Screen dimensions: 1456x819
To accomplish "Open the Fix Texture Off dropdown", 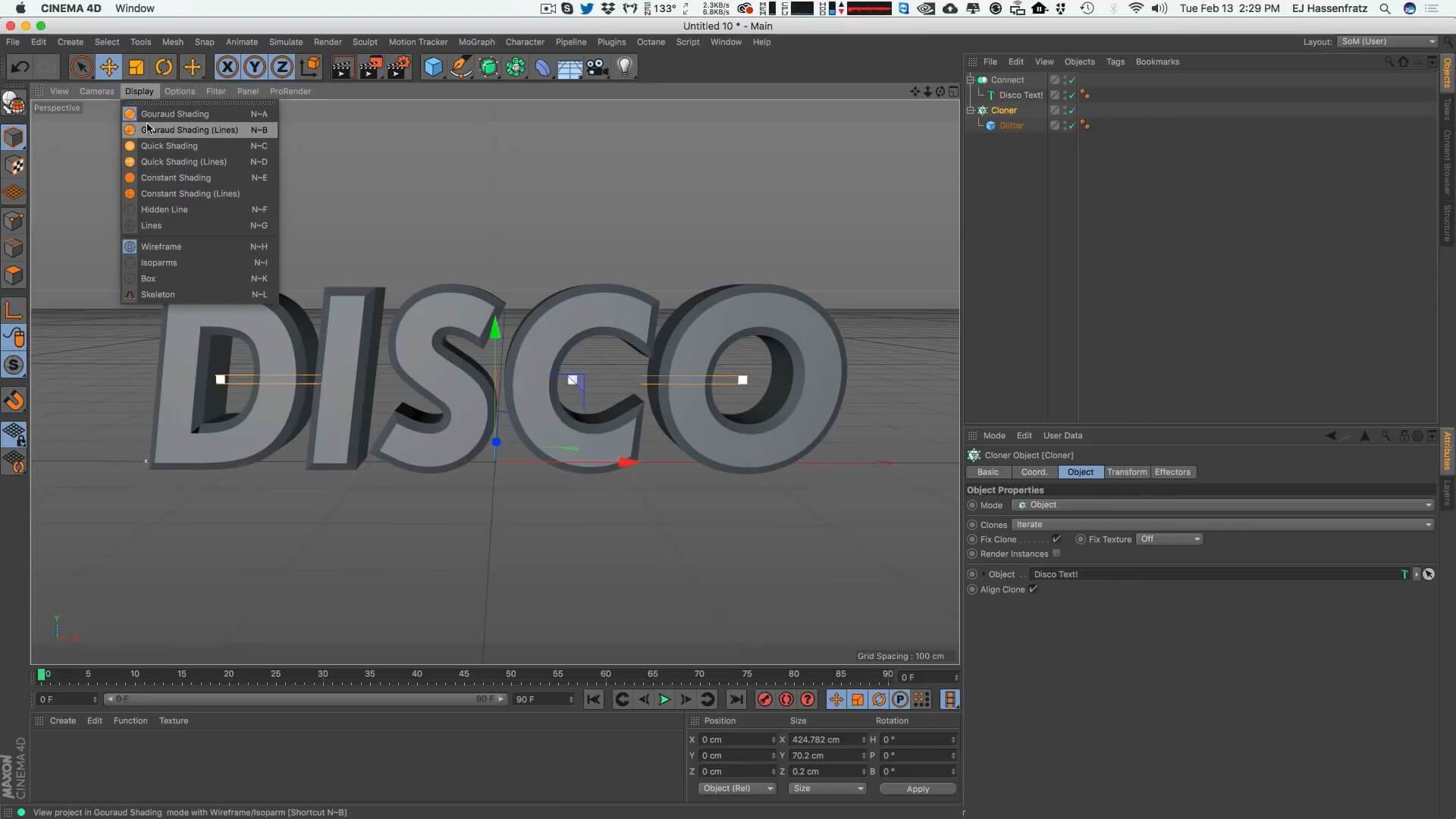I will [1169, 539].
